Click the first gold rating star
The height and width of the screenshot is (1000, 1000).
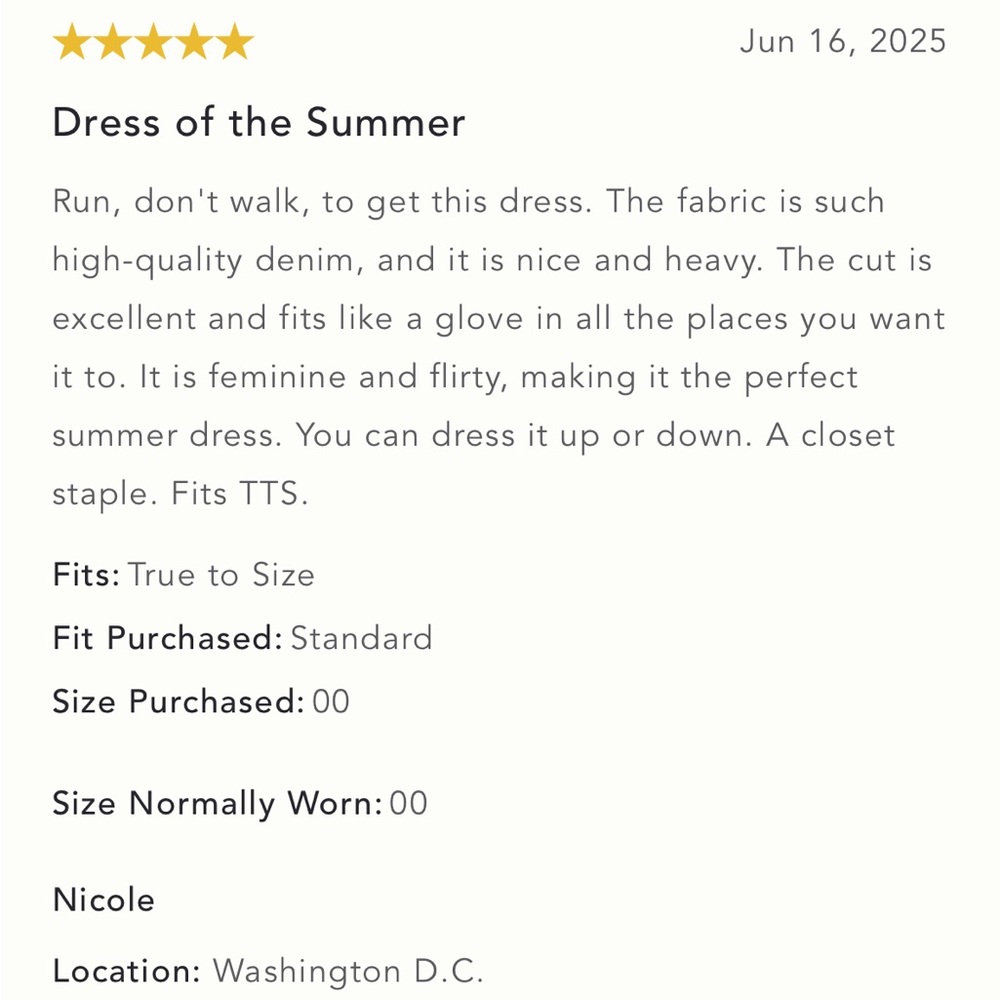71,44
